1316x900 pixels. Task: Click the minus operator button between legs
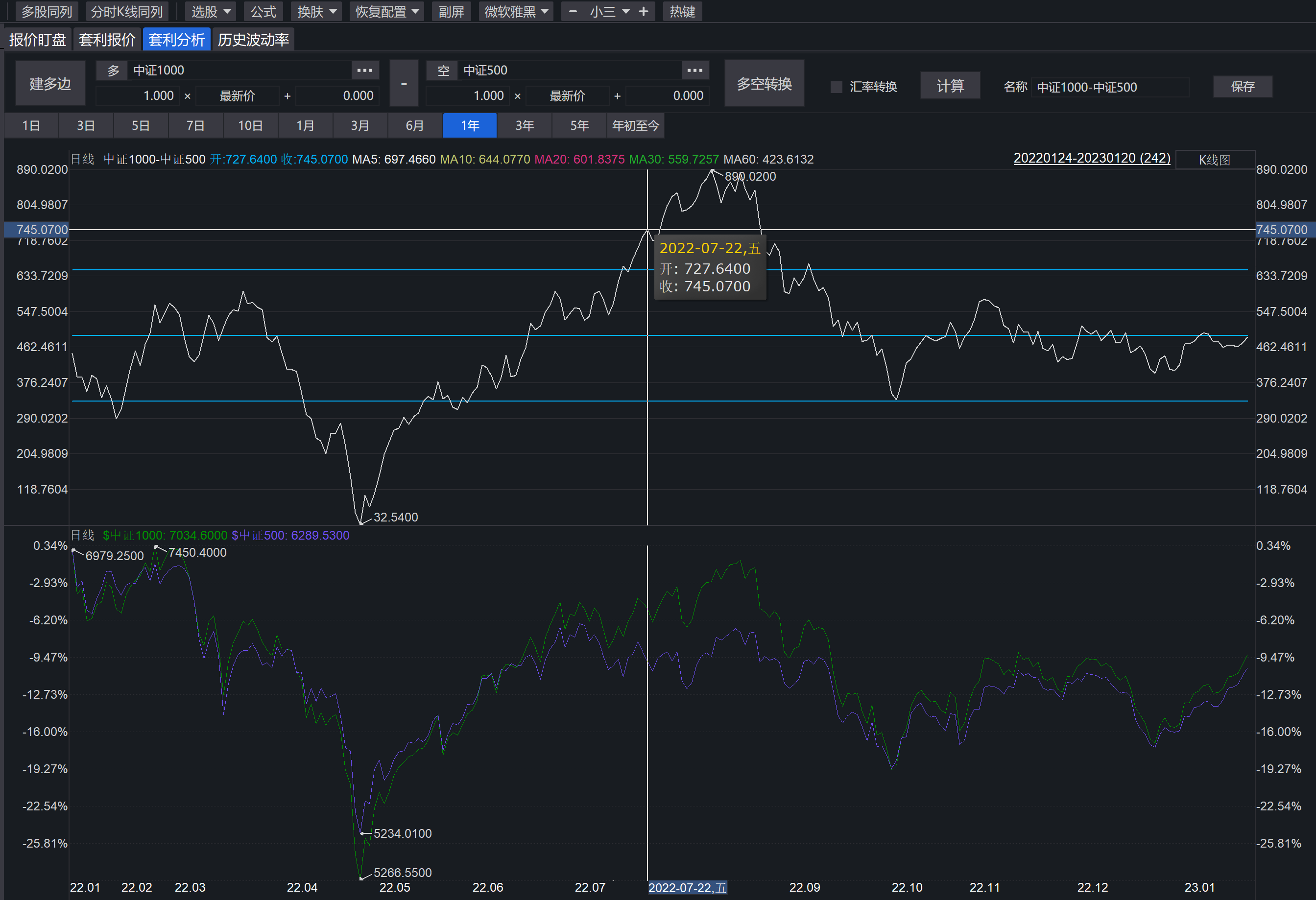point(404,84)
